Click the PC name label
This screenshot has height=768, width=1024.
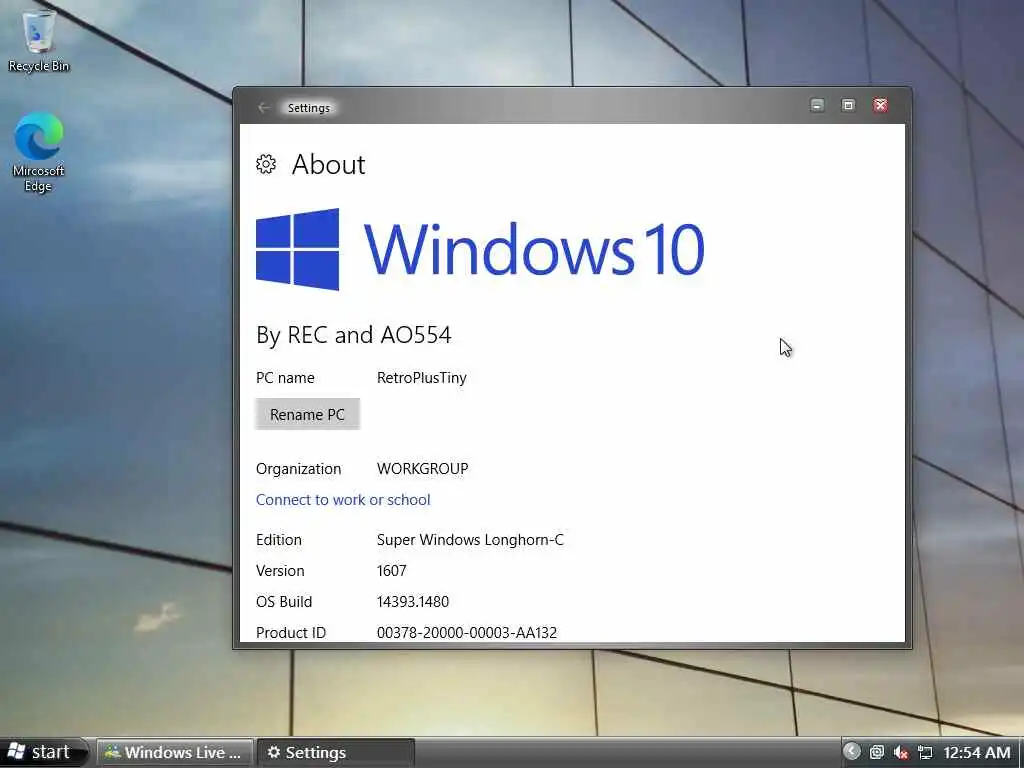(285, 377)
